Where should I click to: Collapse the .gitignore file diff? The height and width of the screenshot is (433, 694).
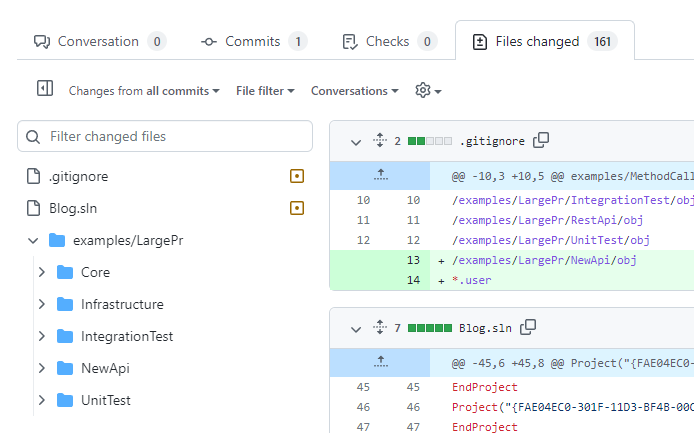[356, 142]
